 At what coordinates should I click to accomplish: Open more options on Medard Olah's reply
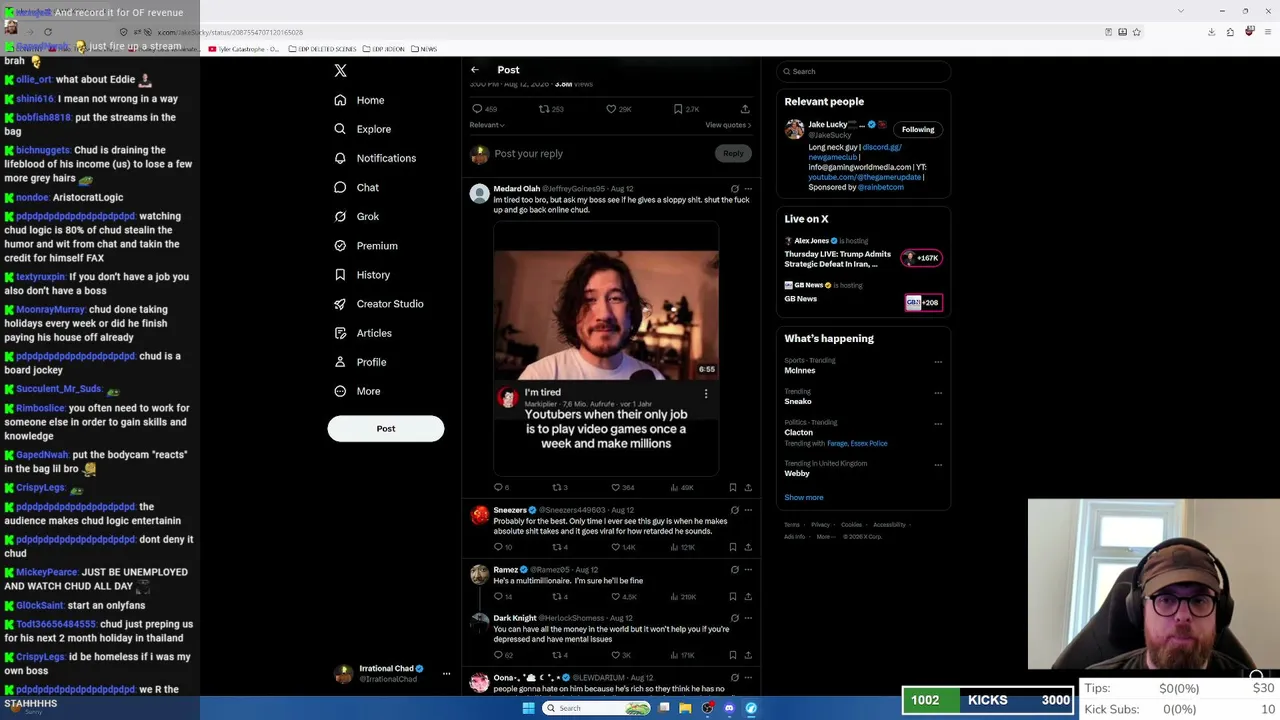pyautogui.click(x=748, y=189)
